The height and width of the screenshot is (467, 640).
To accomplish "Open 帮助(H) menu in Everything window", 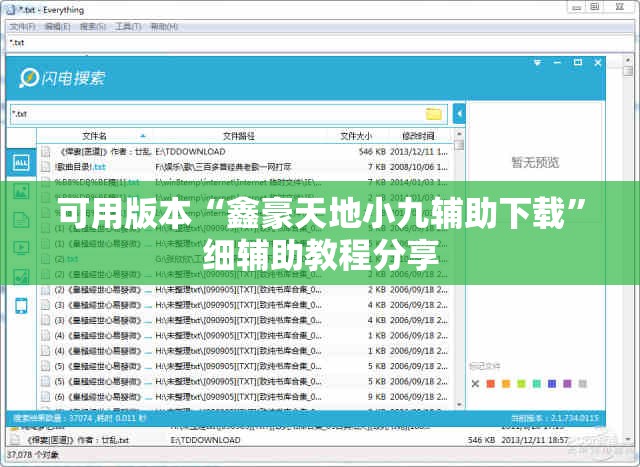I will pos(164,27).
